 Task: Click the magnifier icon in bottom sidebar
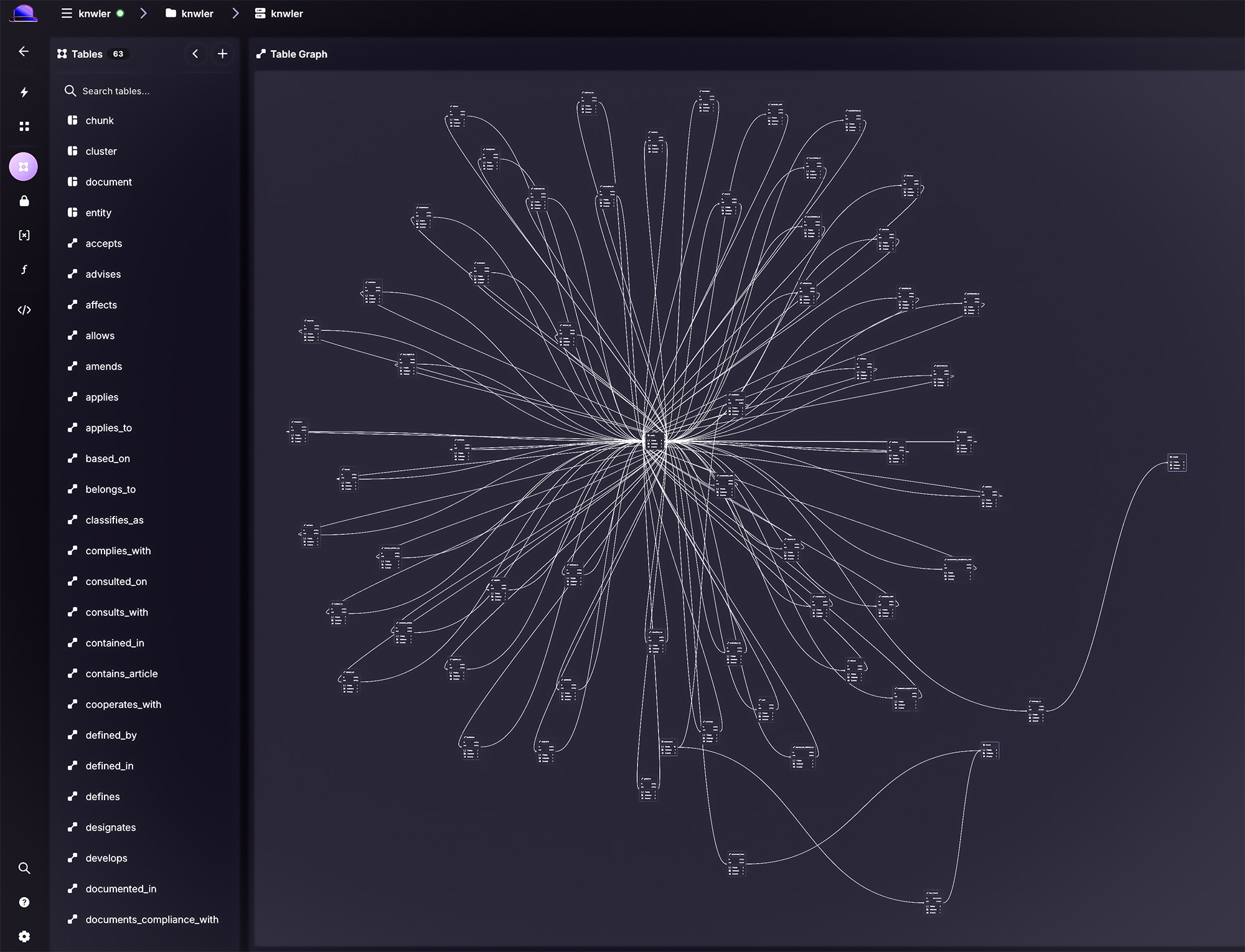pyautogui.click(x=24, y=868)
